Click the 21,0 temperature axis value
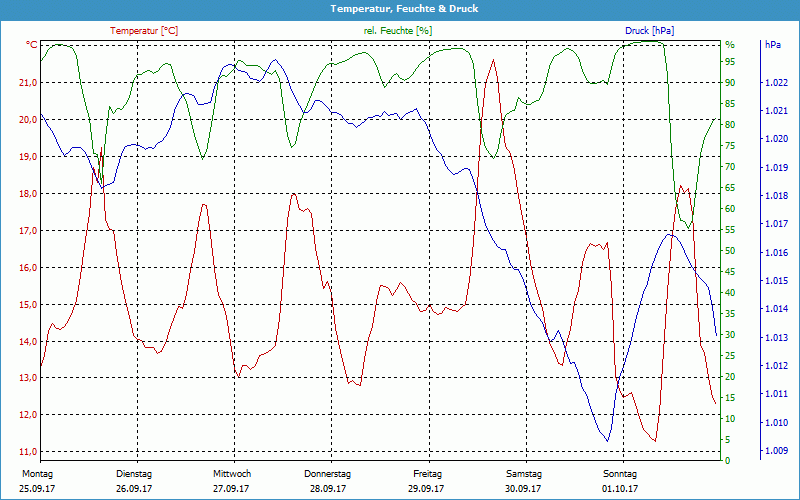800x500 pixels. 29,83
